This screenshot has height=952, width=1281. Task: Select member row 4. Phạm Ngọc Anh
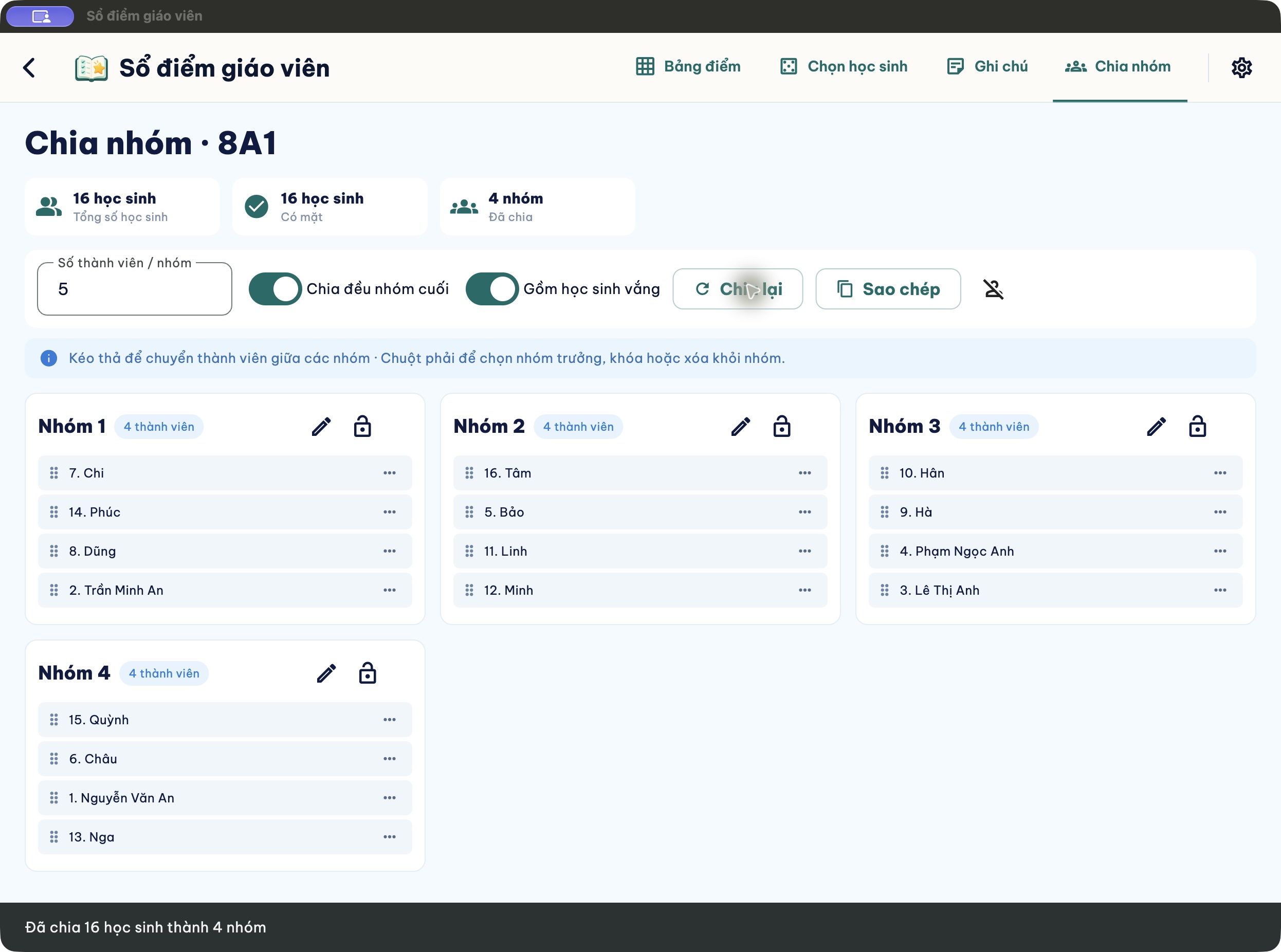pyautogui.click(x=1055, y=551)
